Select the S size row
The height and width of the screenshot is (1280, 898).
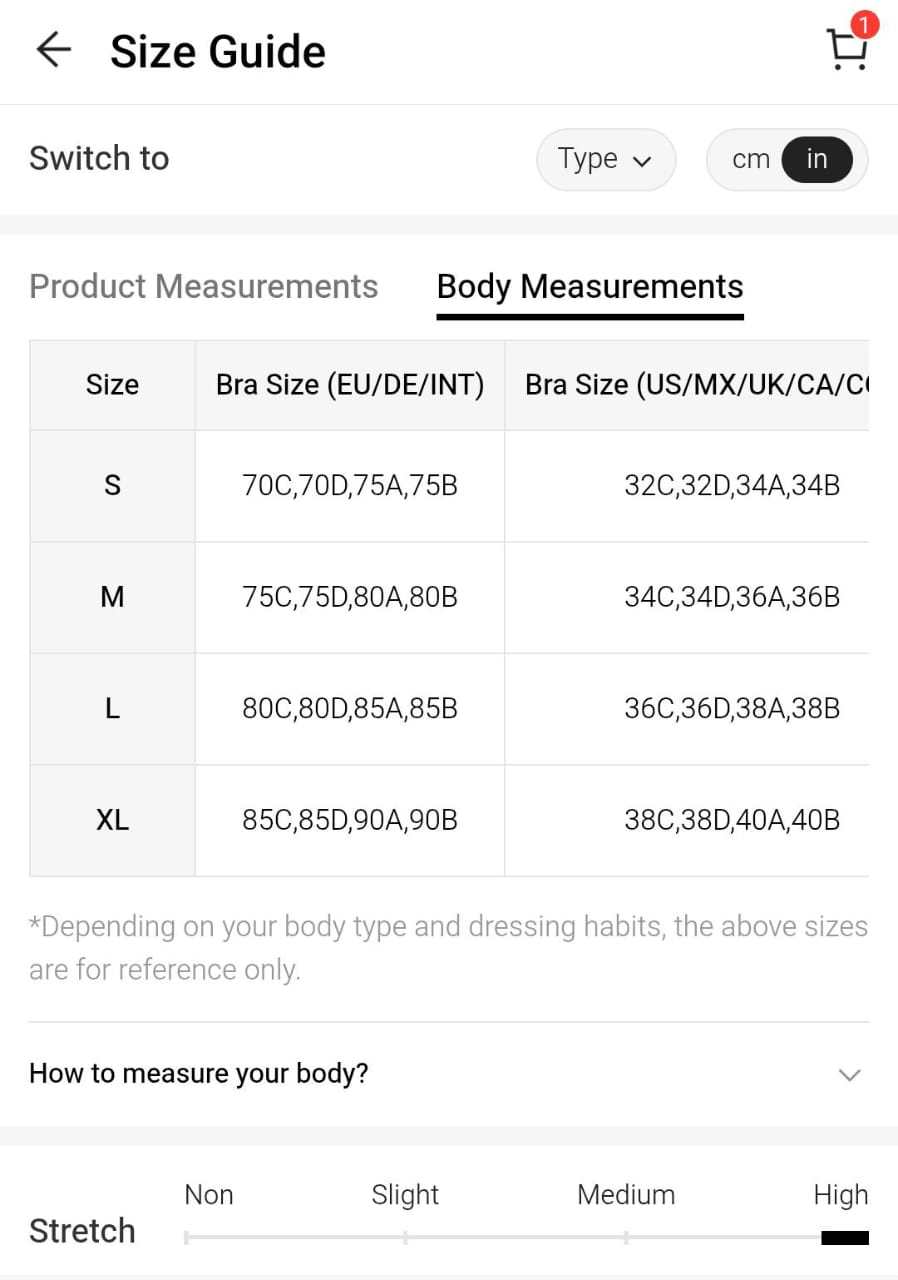[112, 486]
